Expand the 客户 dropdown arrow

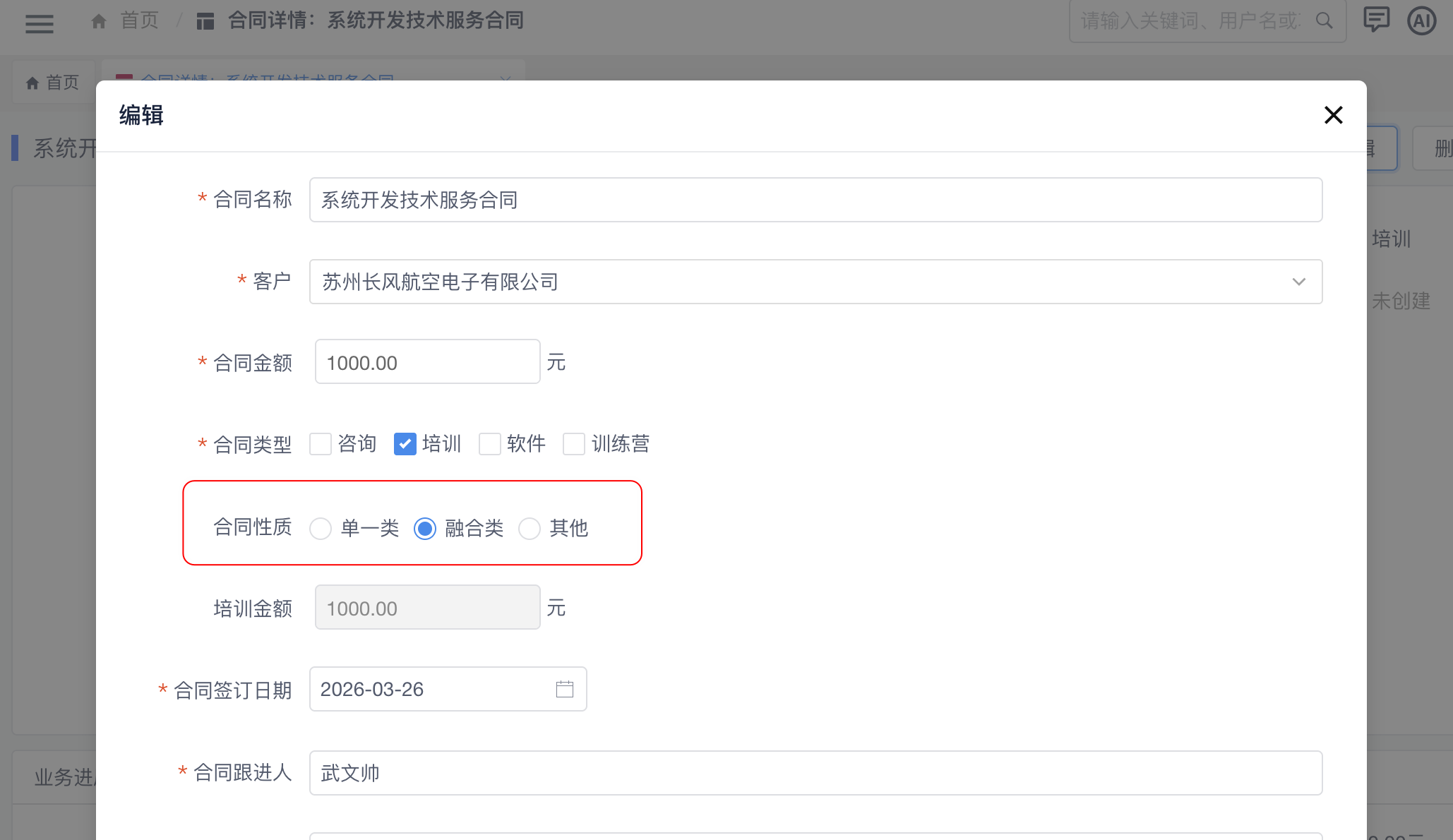1298,282
